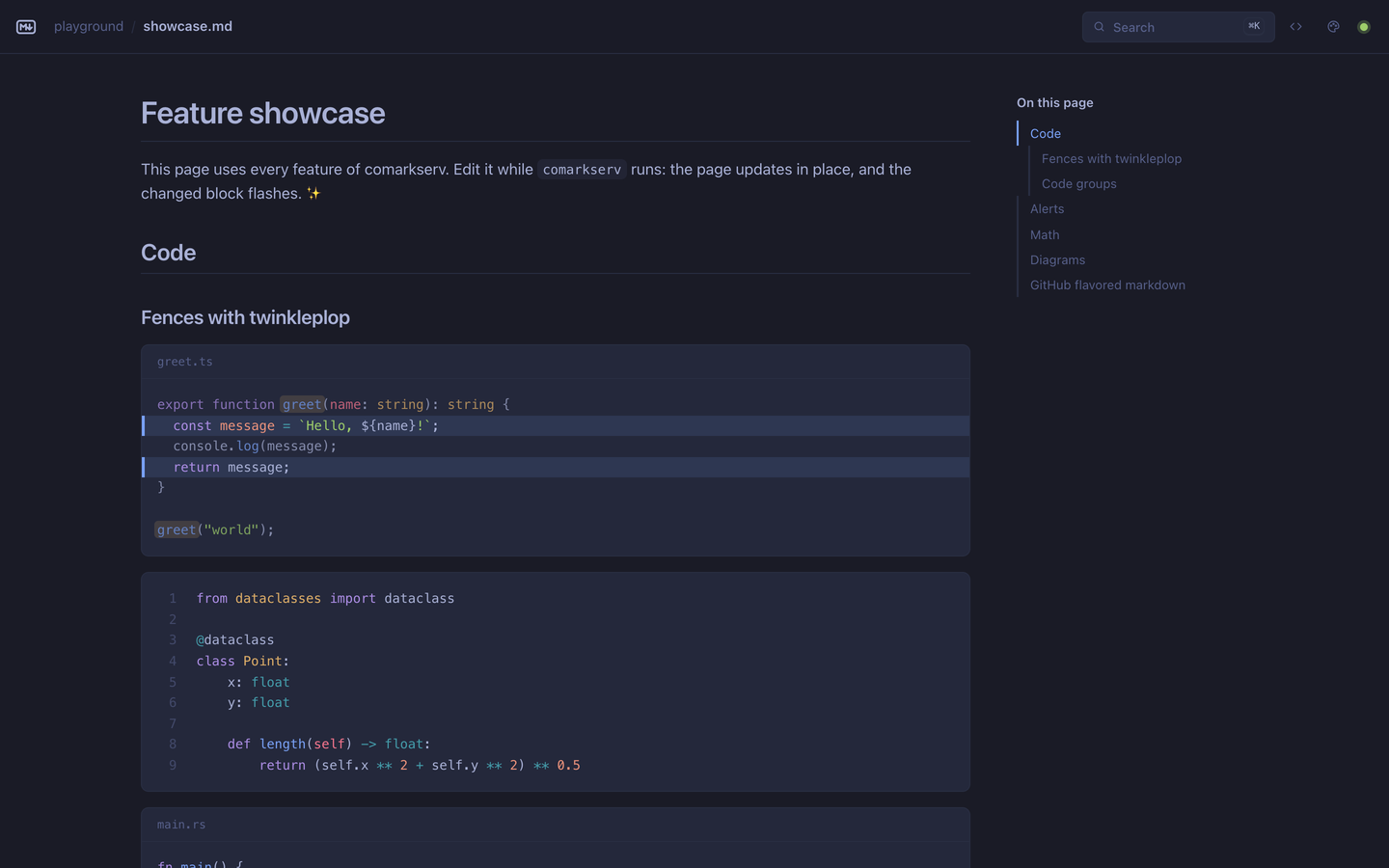The height and width of the screenshot is (868, 1389).
Task: Jump to the Math section link
Action: pos(1045,234)
